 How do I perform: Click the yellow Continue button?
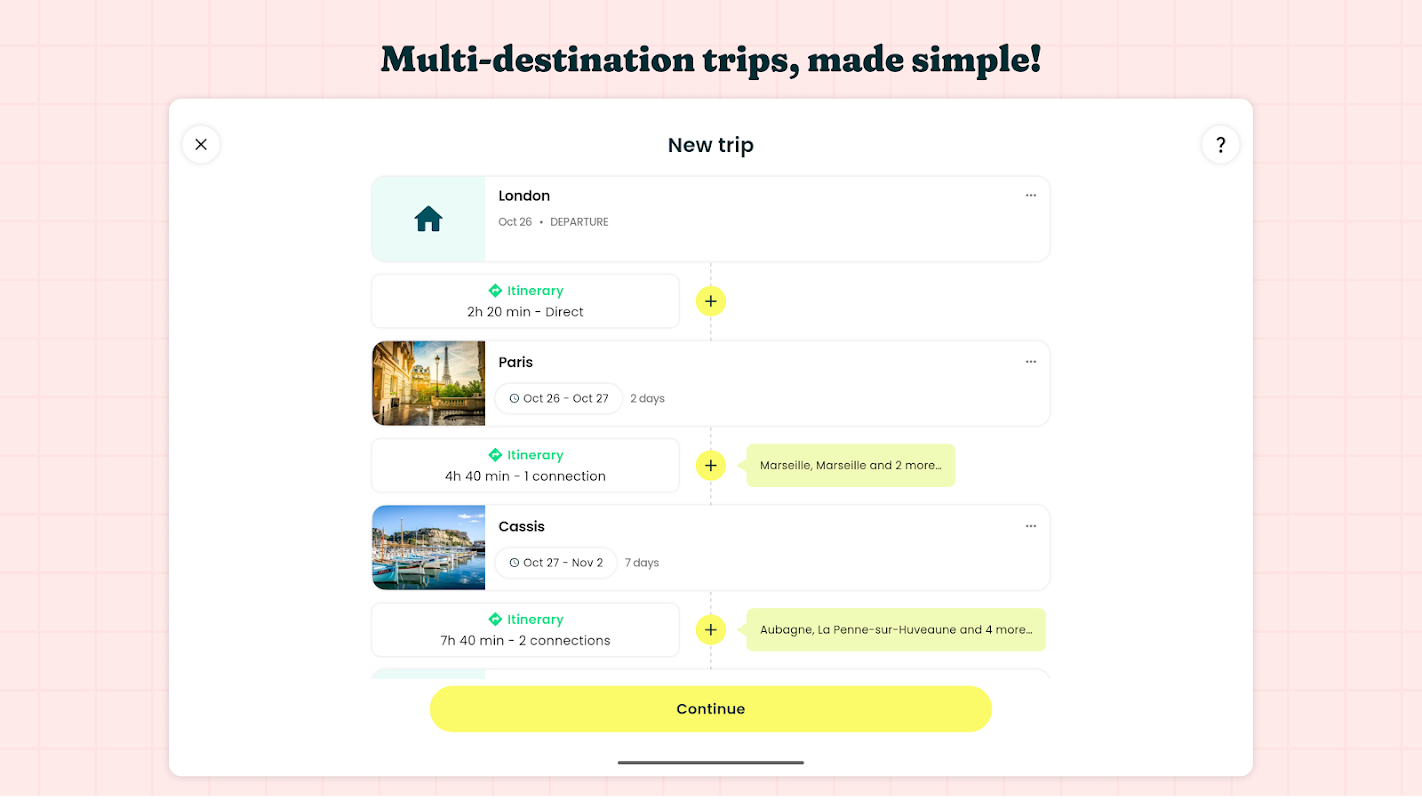point(710,709)
